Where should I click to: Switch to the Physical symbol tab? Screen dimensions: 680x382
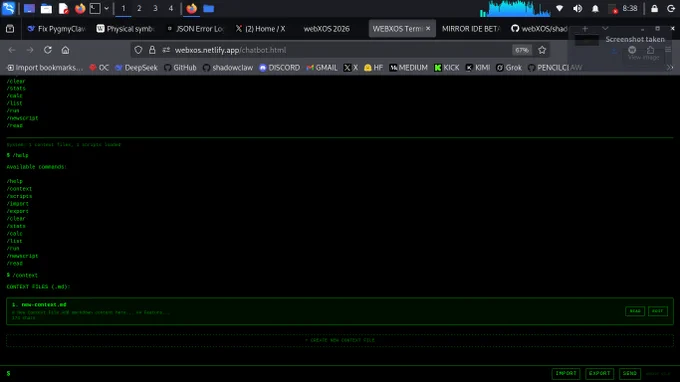[x=126, y=29]
